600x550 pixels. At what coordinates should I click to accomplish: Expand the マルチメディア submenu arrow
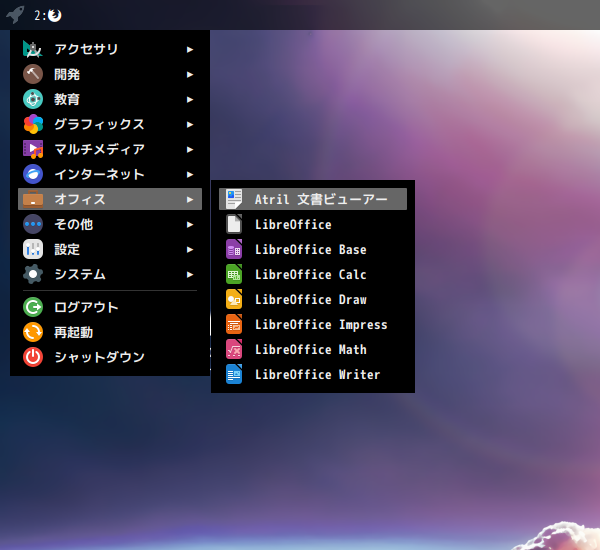(190, 149)
